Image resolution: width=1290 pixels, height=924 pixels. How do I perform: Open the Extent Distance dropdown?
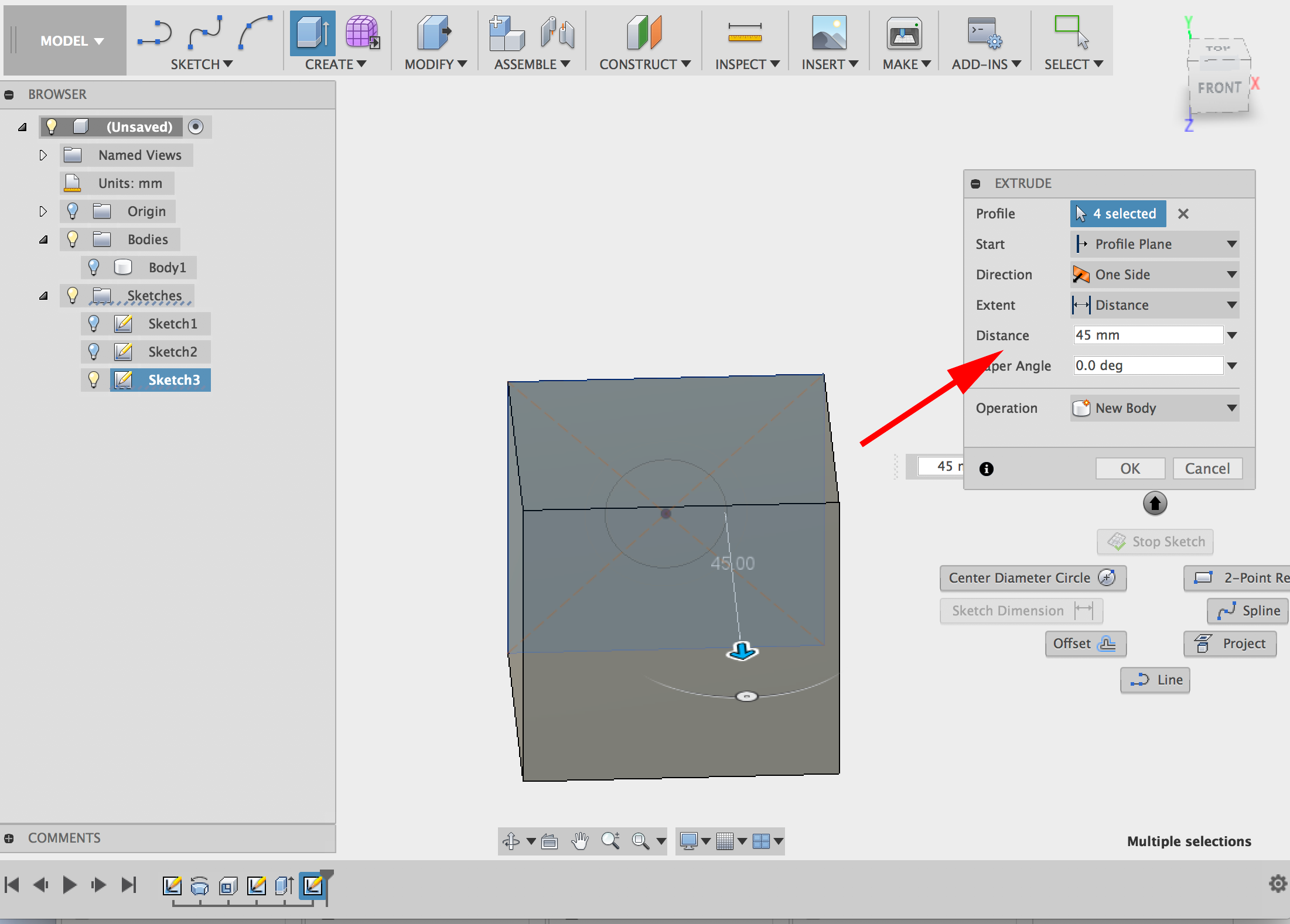pyautogui.click(x=1155, y=305)
